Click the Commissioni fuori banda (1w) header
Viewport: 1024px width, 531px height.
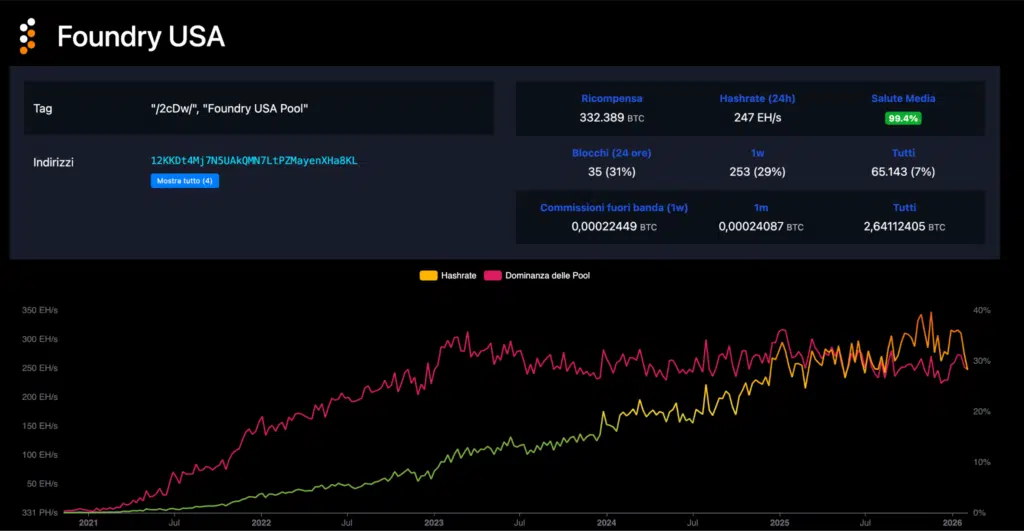pyautogui.click(x=613, y=208)
